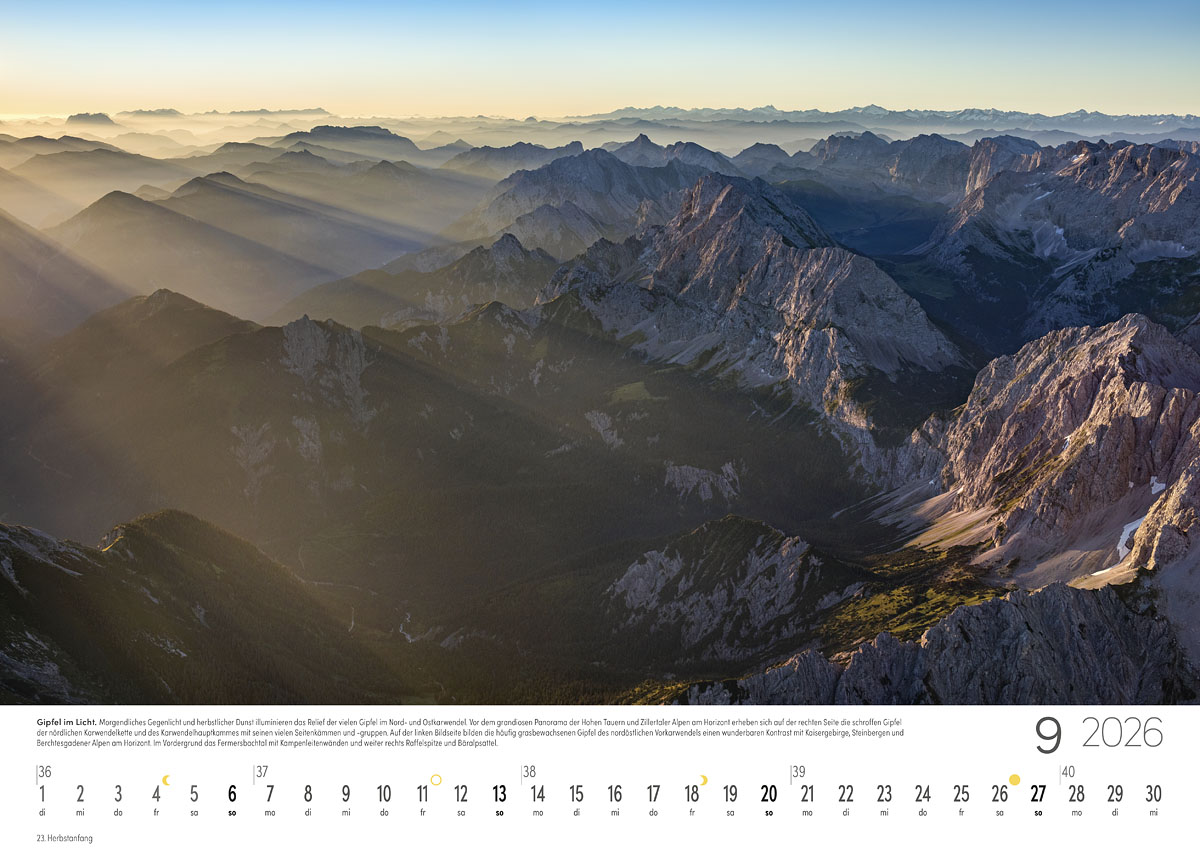Click the crescent moon icon above date 18
This screenshot has height=857, width=1200.
703,780
